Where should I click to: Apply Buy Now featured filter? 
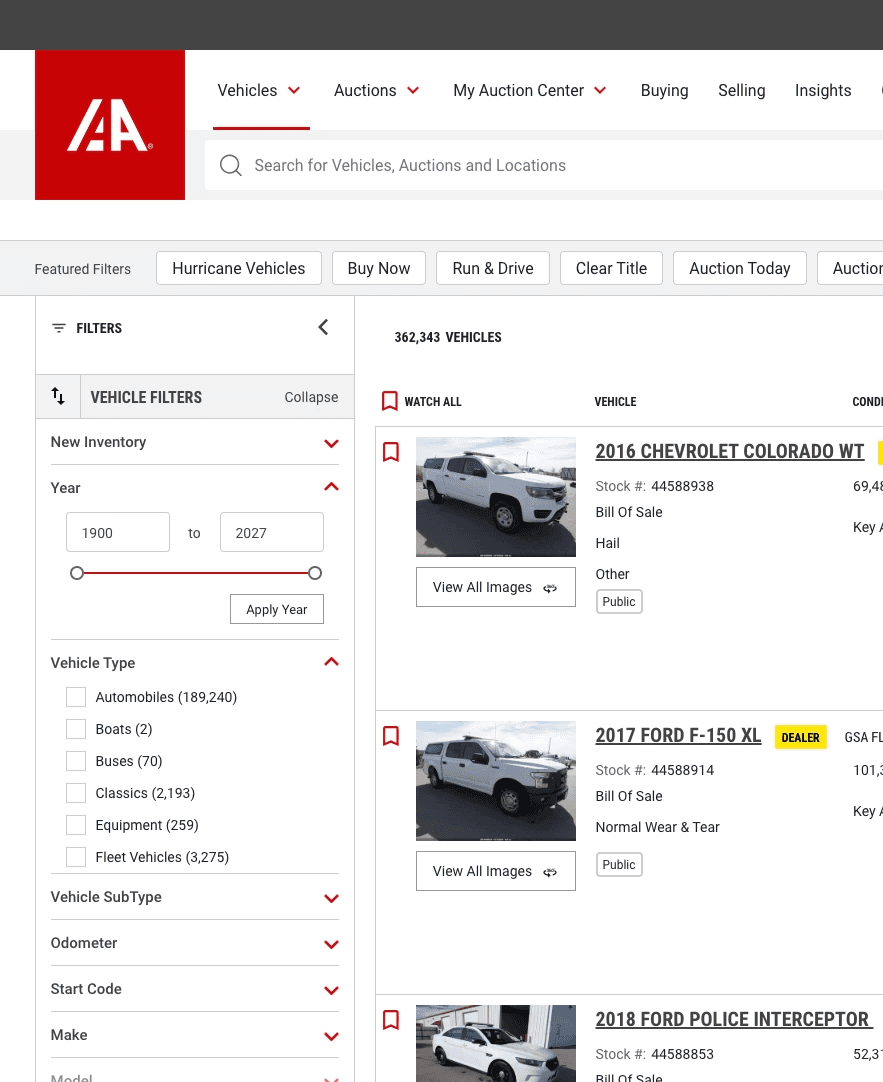379,268
